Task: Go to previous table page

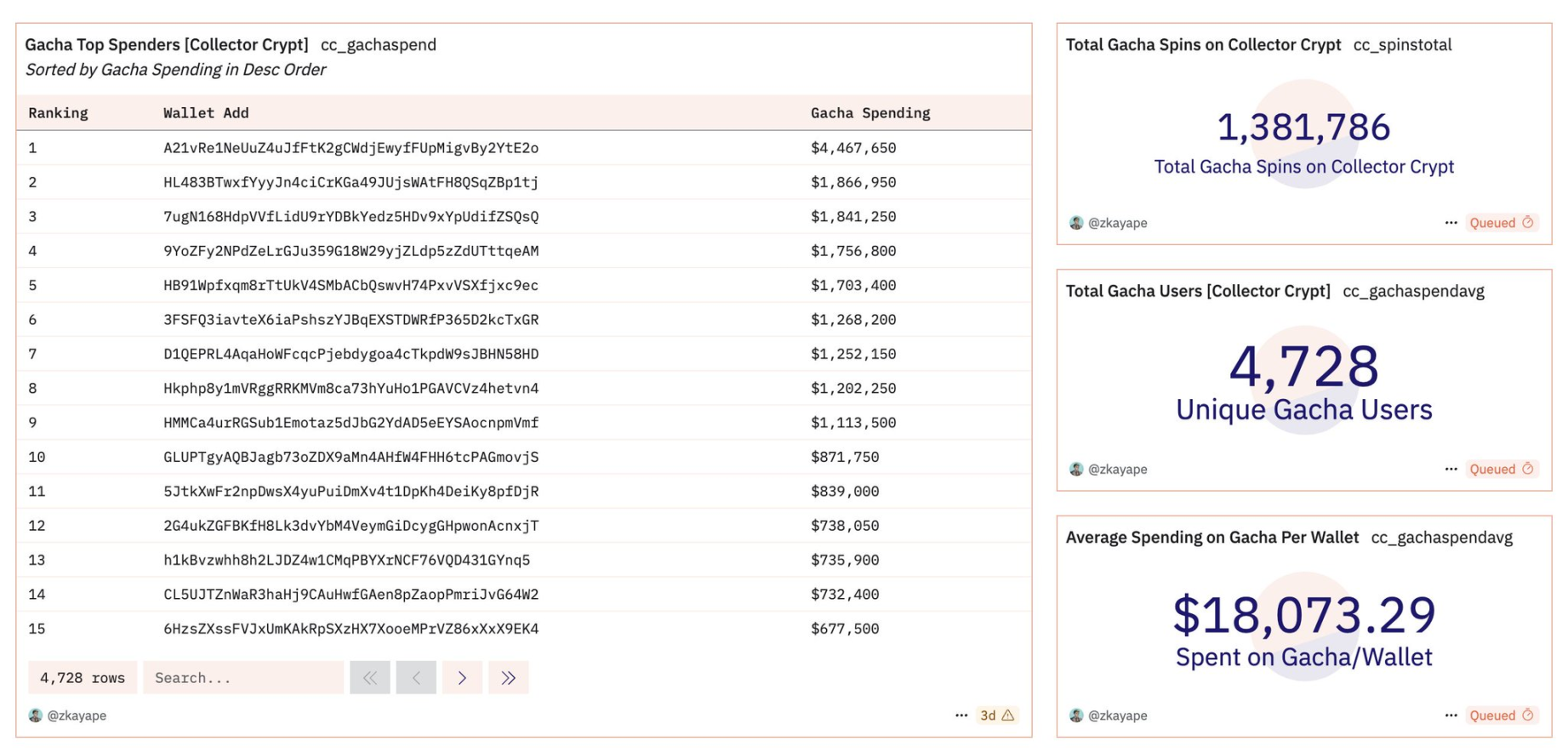Action: (416, 678)
